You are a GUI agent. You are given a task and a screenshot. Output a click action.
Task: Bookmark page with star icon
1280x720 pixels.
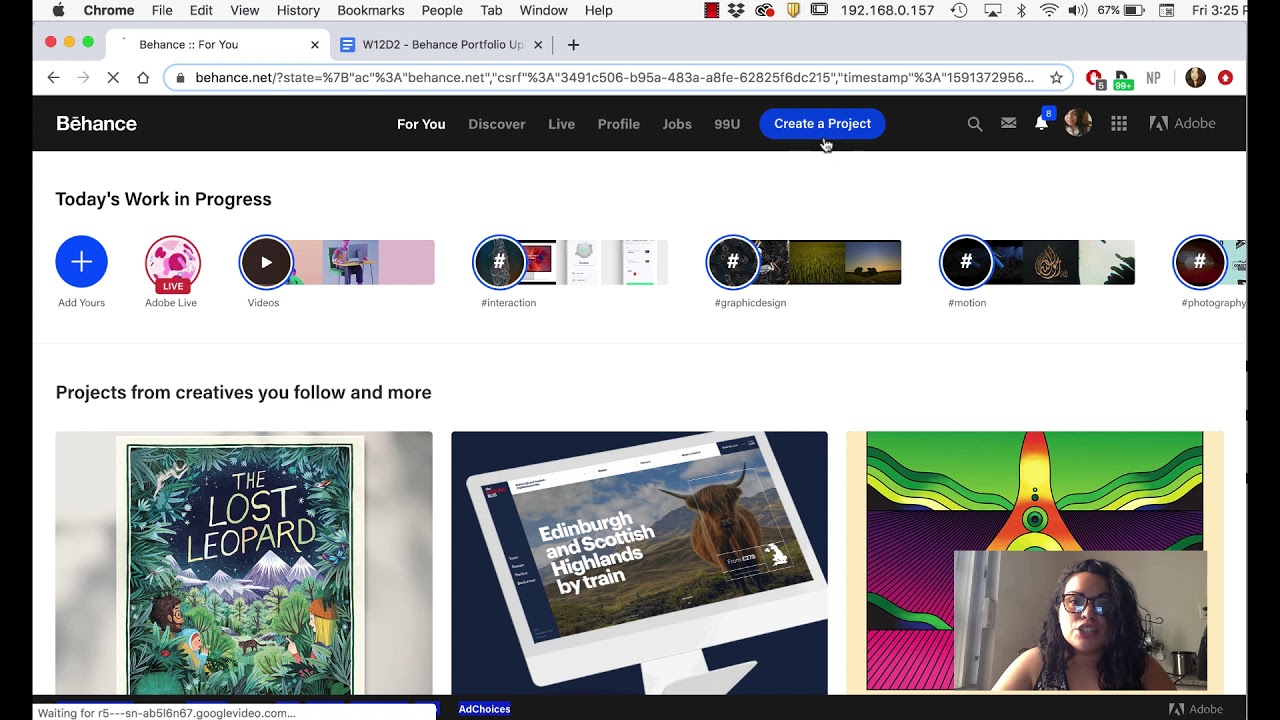pyautogui.click(x=1056, y=78)
